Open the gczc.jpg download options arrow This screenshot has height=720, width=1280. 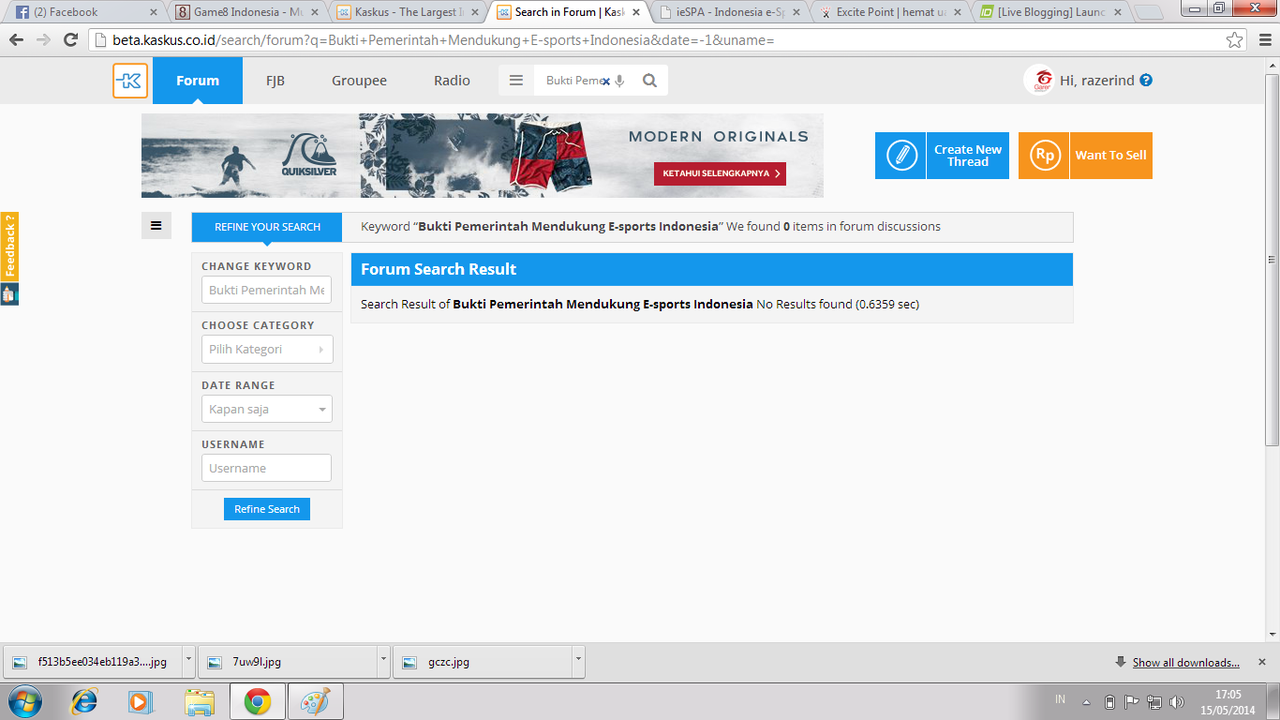578,661
